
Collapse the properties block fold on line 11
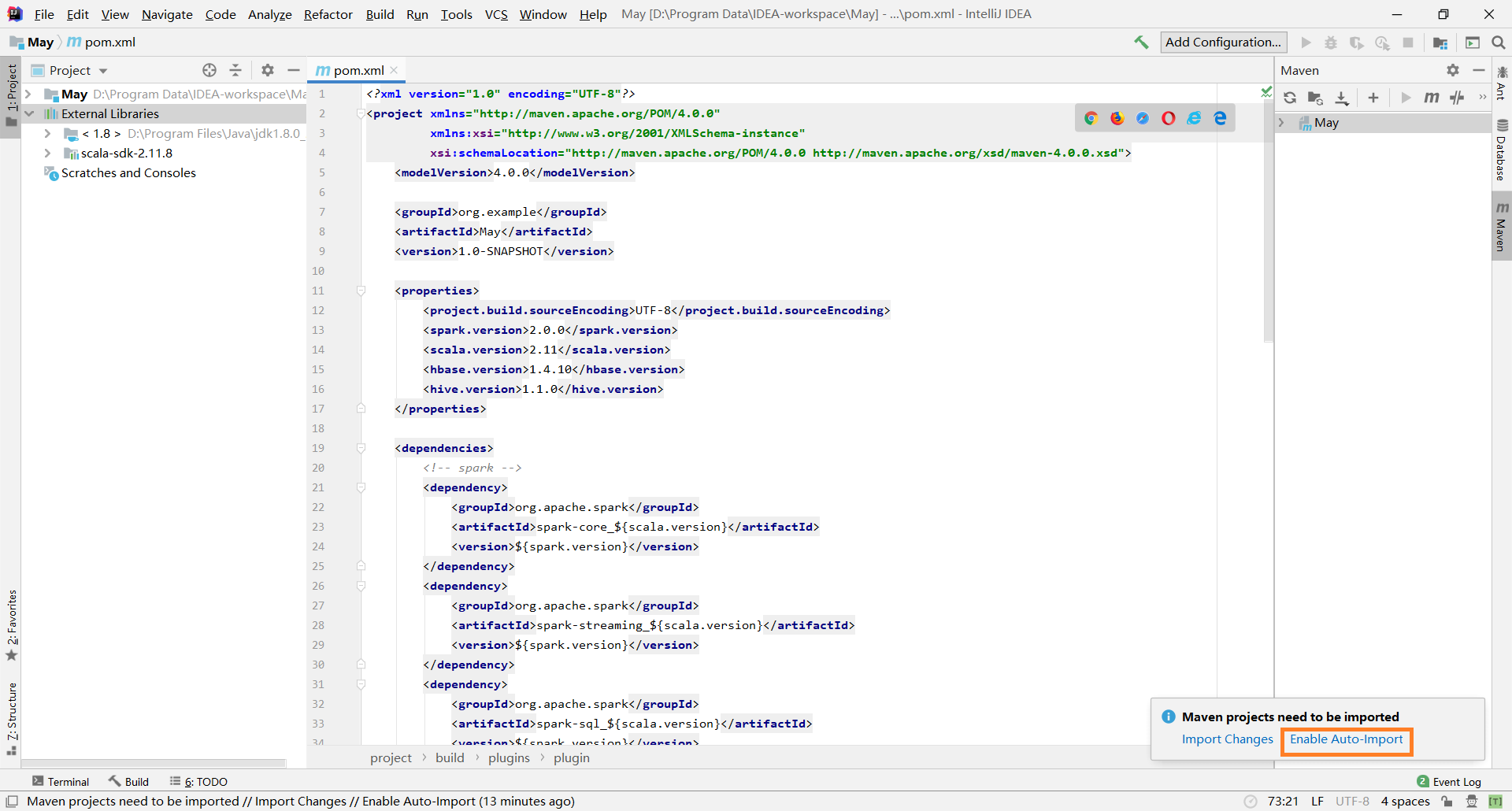pos(361,291)
